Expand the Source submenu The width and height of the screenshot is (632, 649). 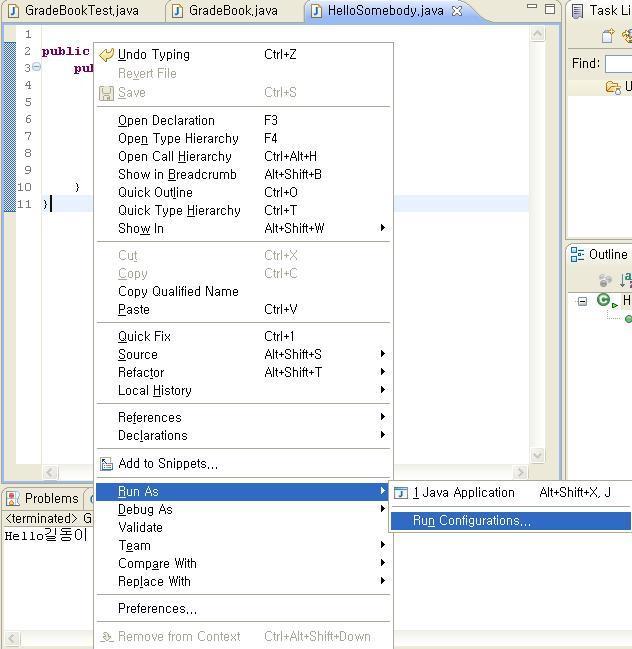(244, 354)
